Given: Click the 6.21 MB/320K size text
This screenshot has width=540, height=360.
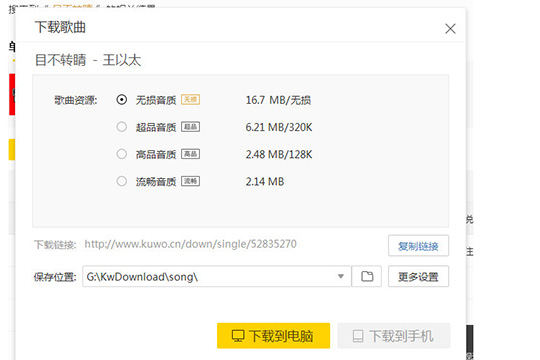Looking at the screenshot, I should click(279, 127).
